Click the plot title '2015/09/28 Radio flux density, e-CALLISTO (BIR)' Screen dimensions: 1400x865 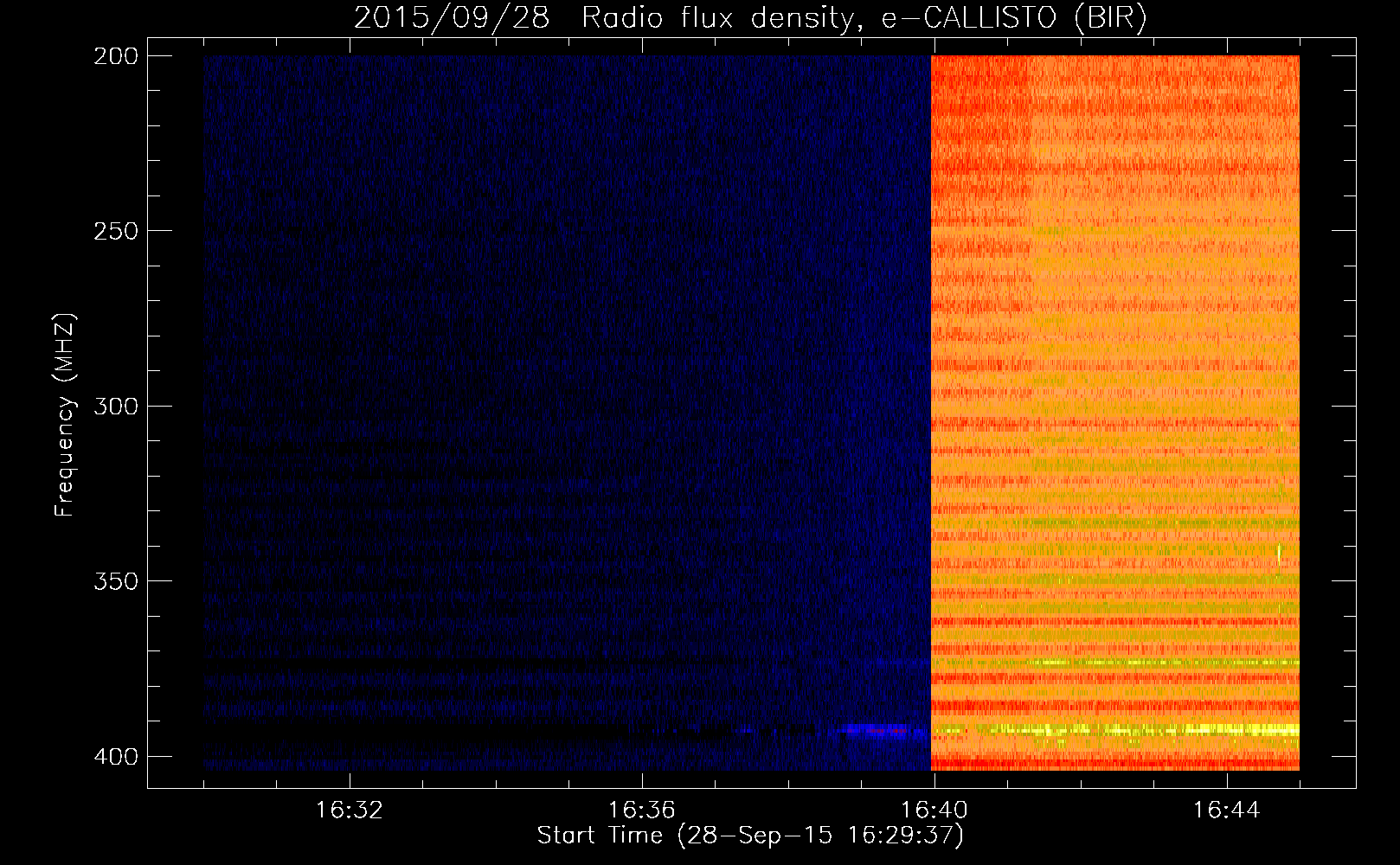pyautogui.click(x=750, y=17)
